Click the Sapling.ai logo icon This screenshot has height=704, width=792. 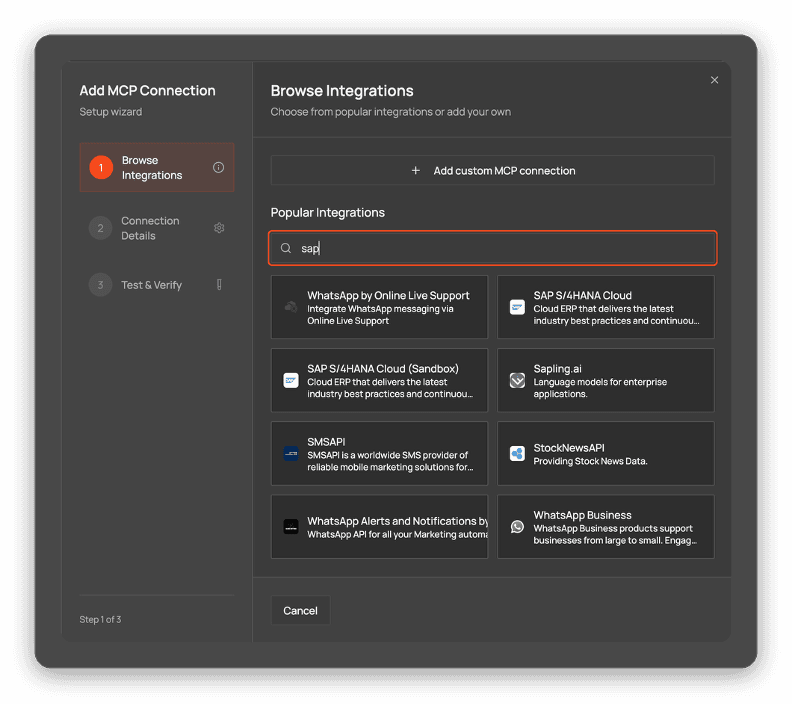(x=517, y=380)
